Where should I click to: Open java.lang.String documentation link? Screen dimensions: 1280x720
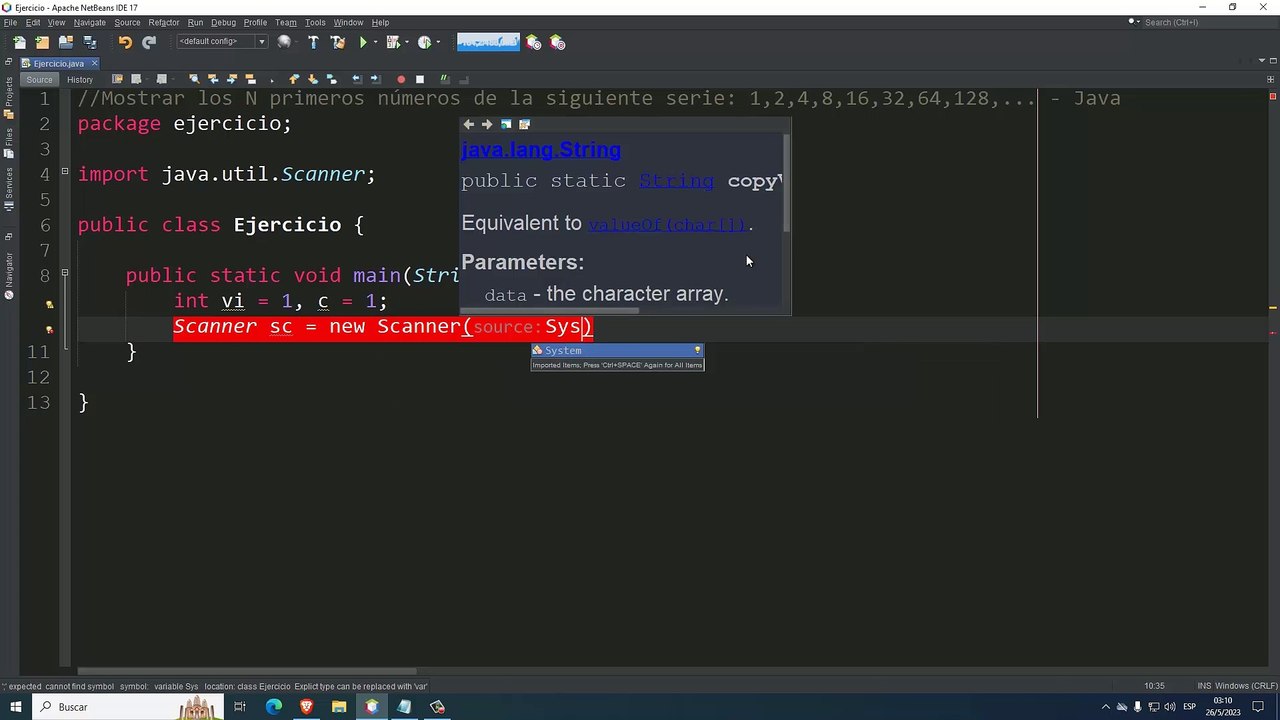(x=541, y=150)
